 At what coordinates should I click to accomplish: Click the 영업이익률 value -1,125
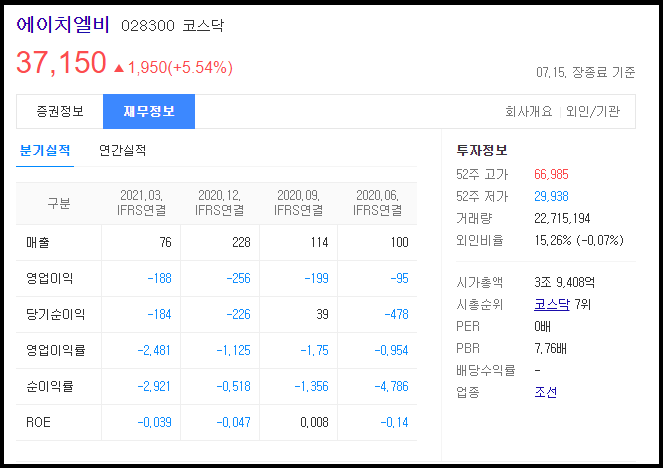233,350
